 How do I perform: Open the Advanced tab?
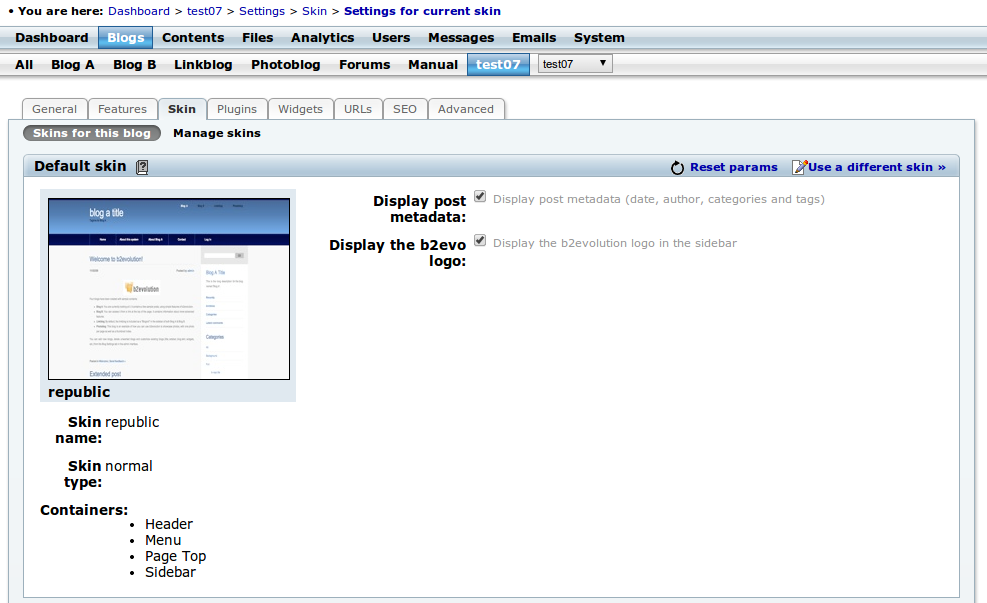coord(466,109)
